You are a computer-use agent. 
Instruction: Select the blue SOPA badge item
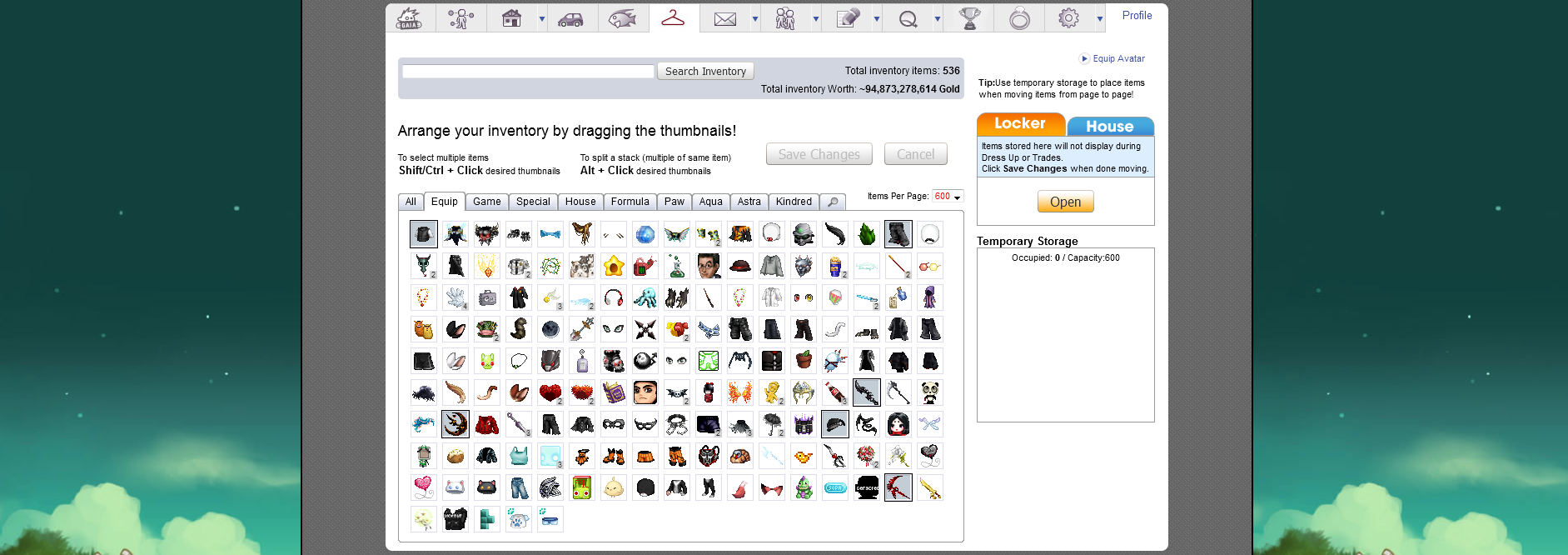835,487
